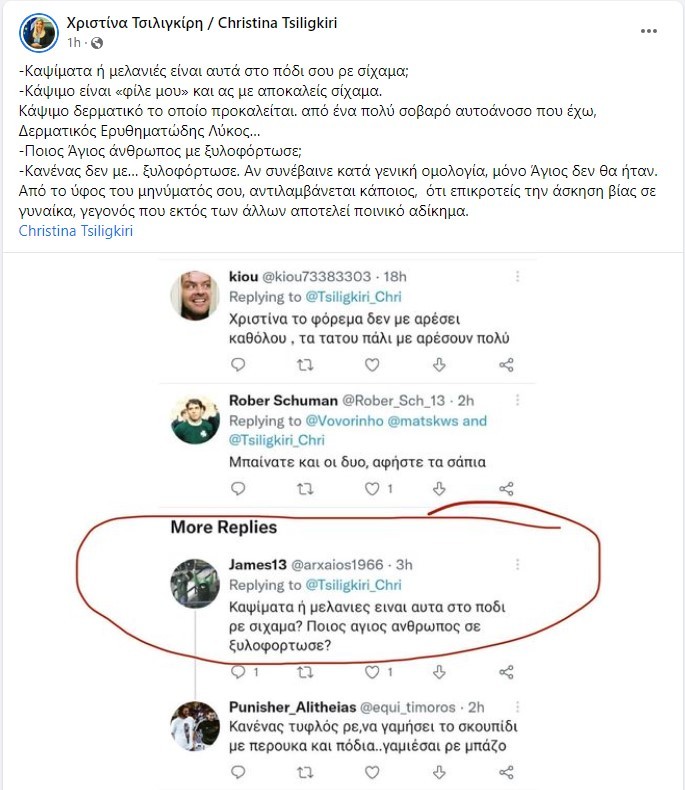
Task: Click the @Vovorinho mention in Rober Schuman's reply
Action: tap(349, 420)
